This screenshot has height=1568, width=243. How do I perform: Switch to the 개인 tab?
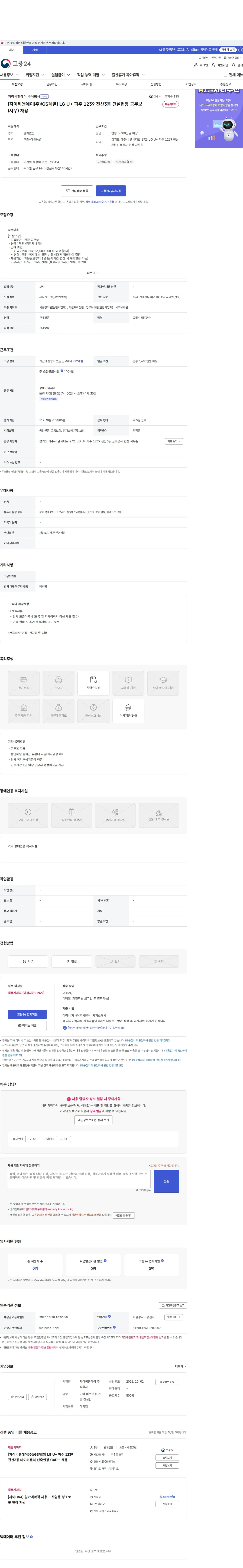pyautogui.click(x=11, y=50)
